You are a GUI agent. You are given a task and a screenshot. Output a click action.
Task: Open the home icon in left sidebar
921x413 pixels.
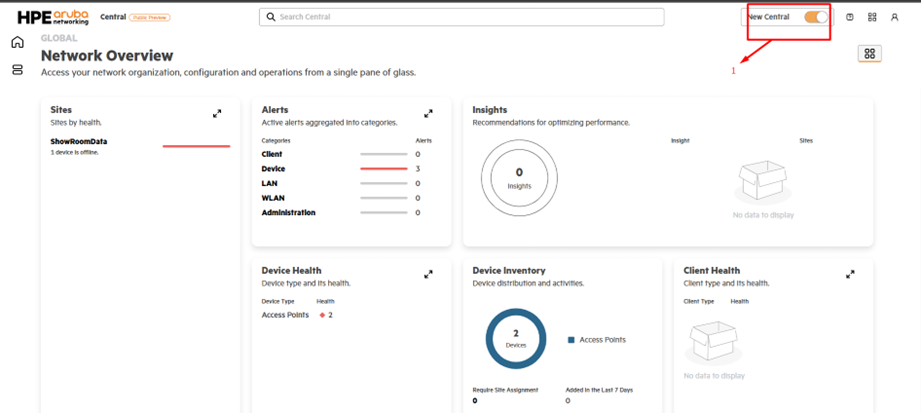tap(18, 42)
